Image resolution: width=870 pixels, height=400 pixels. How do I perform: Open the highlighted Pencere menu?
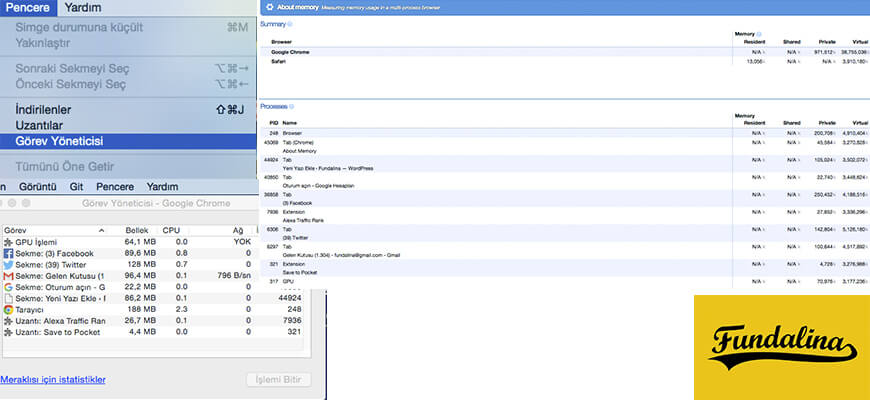click(28, 8)
